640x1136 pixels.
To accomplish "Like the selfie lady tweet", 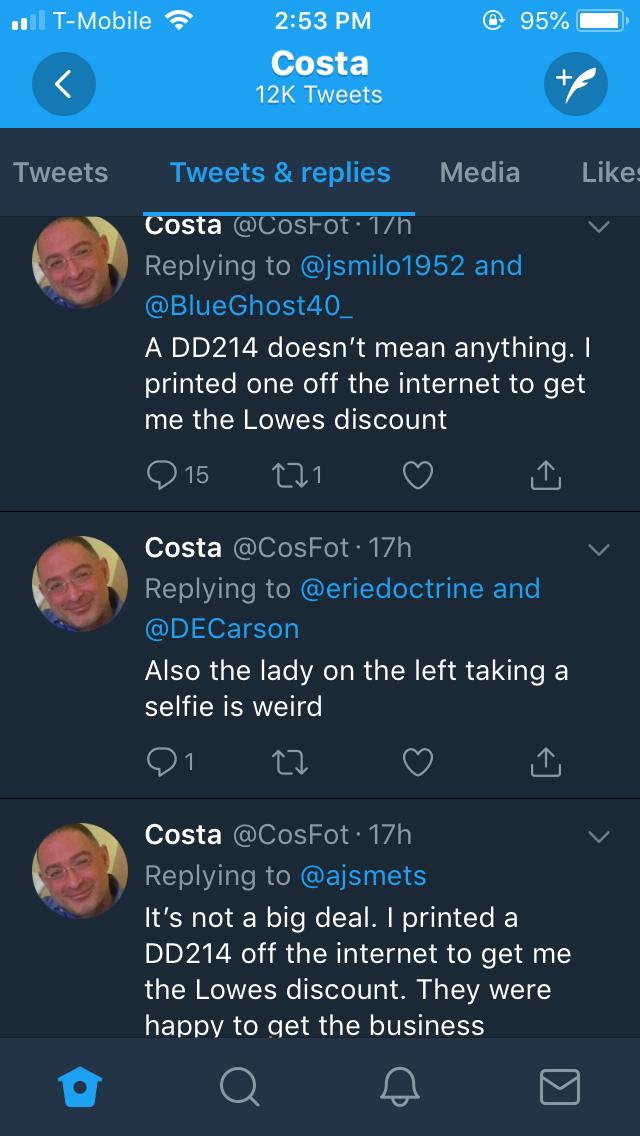I will tap(418, 763).
